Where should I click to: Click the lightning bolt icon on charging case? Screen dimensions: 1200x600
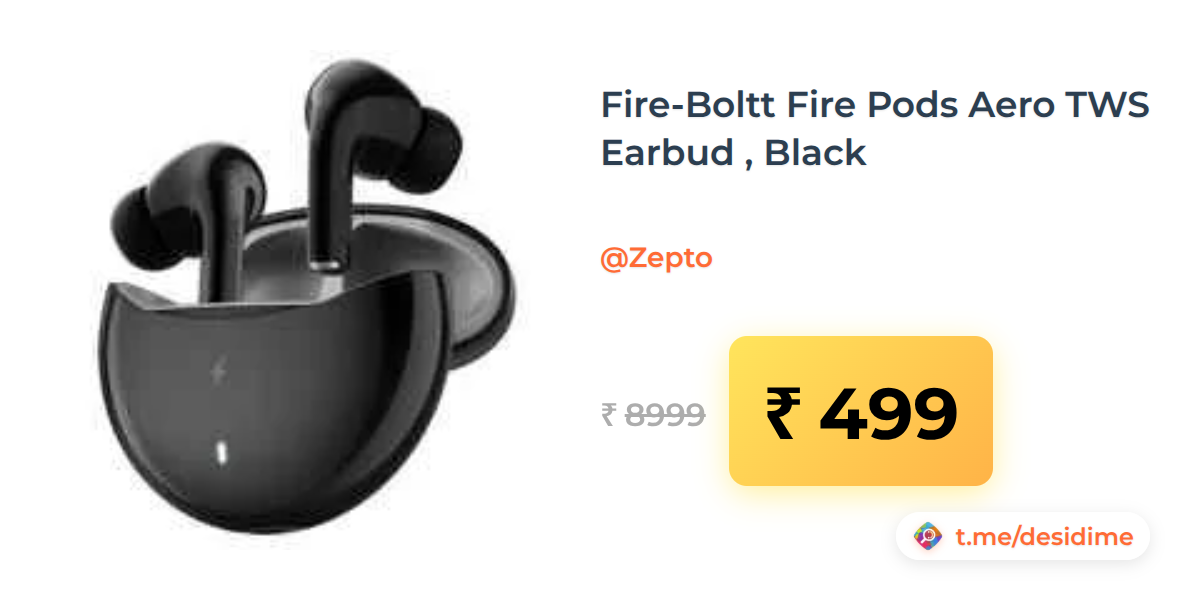pos(217,373)
